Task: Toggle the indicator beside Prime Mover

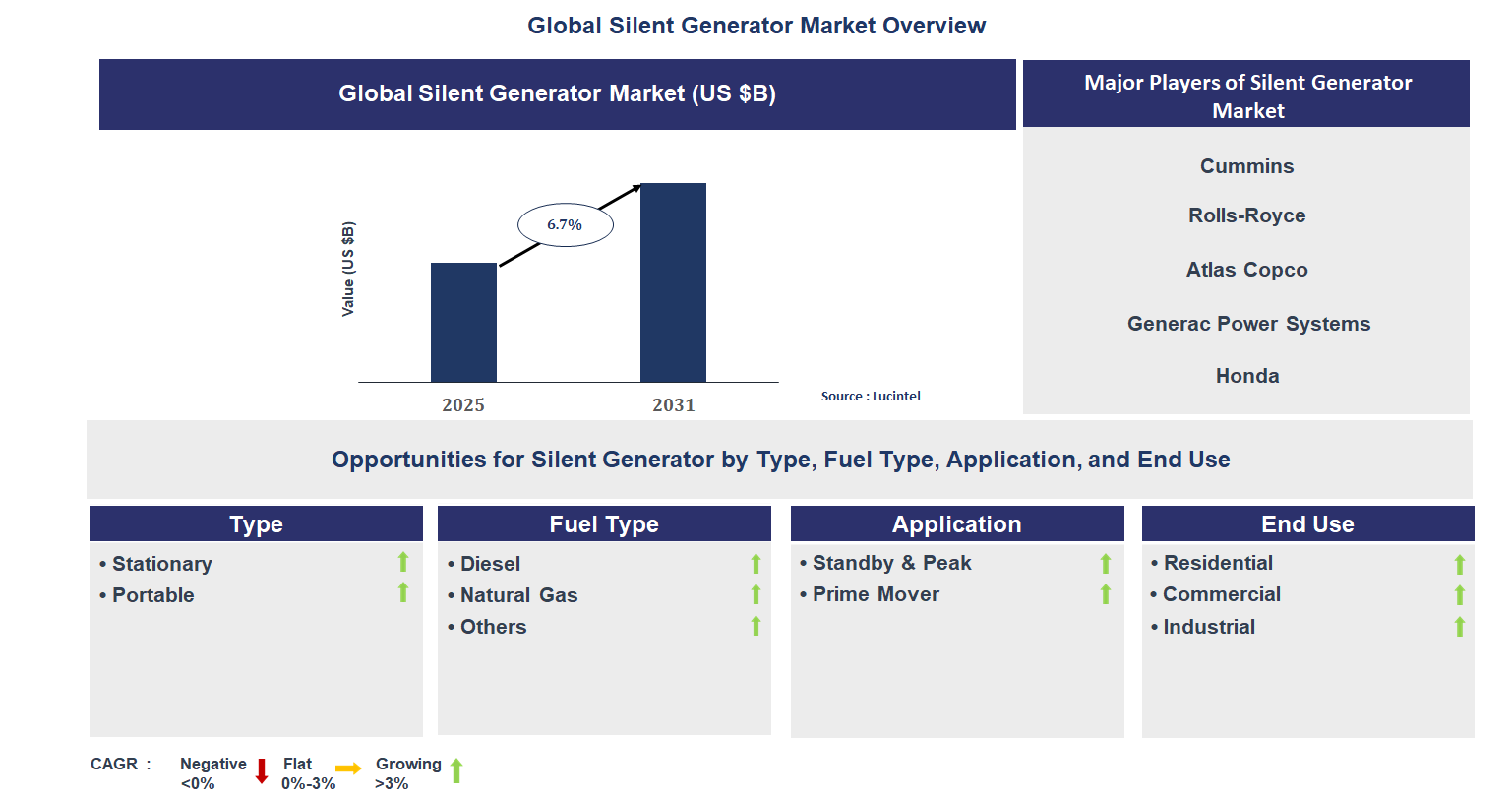Action: click(1106, 593)
